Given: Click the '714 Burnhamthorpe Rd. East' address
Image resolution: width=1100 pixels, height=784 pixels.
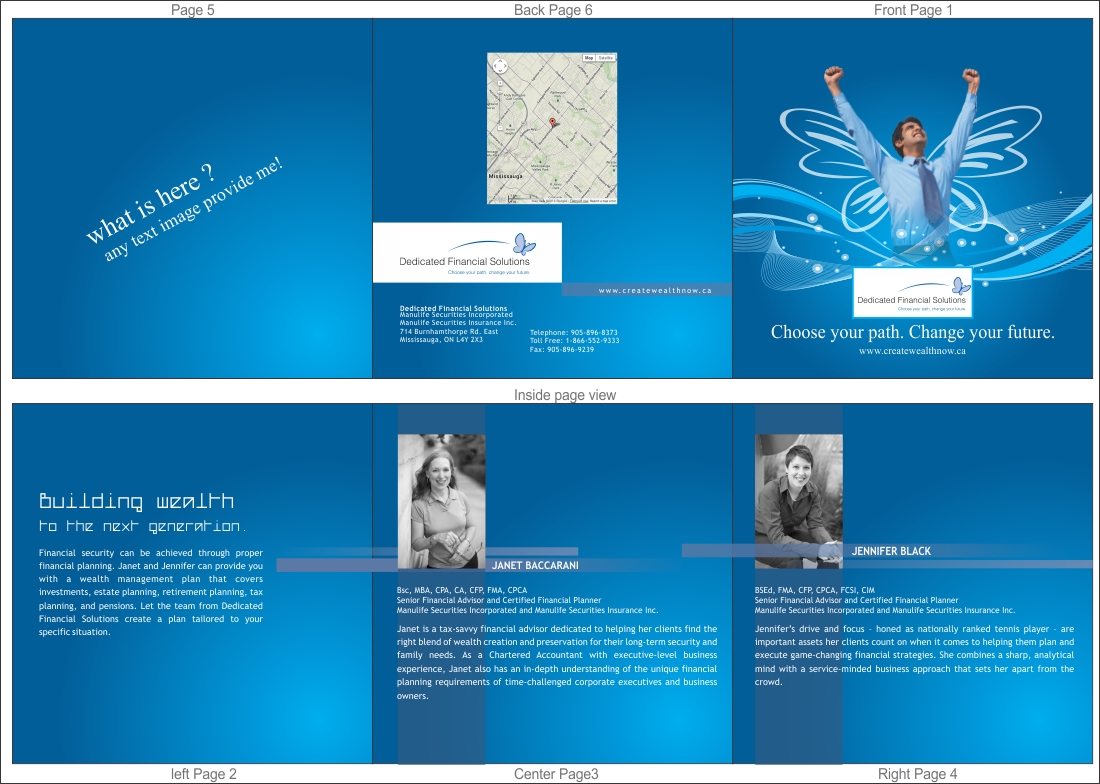Looking at the screenshot, I should [449, 332].
